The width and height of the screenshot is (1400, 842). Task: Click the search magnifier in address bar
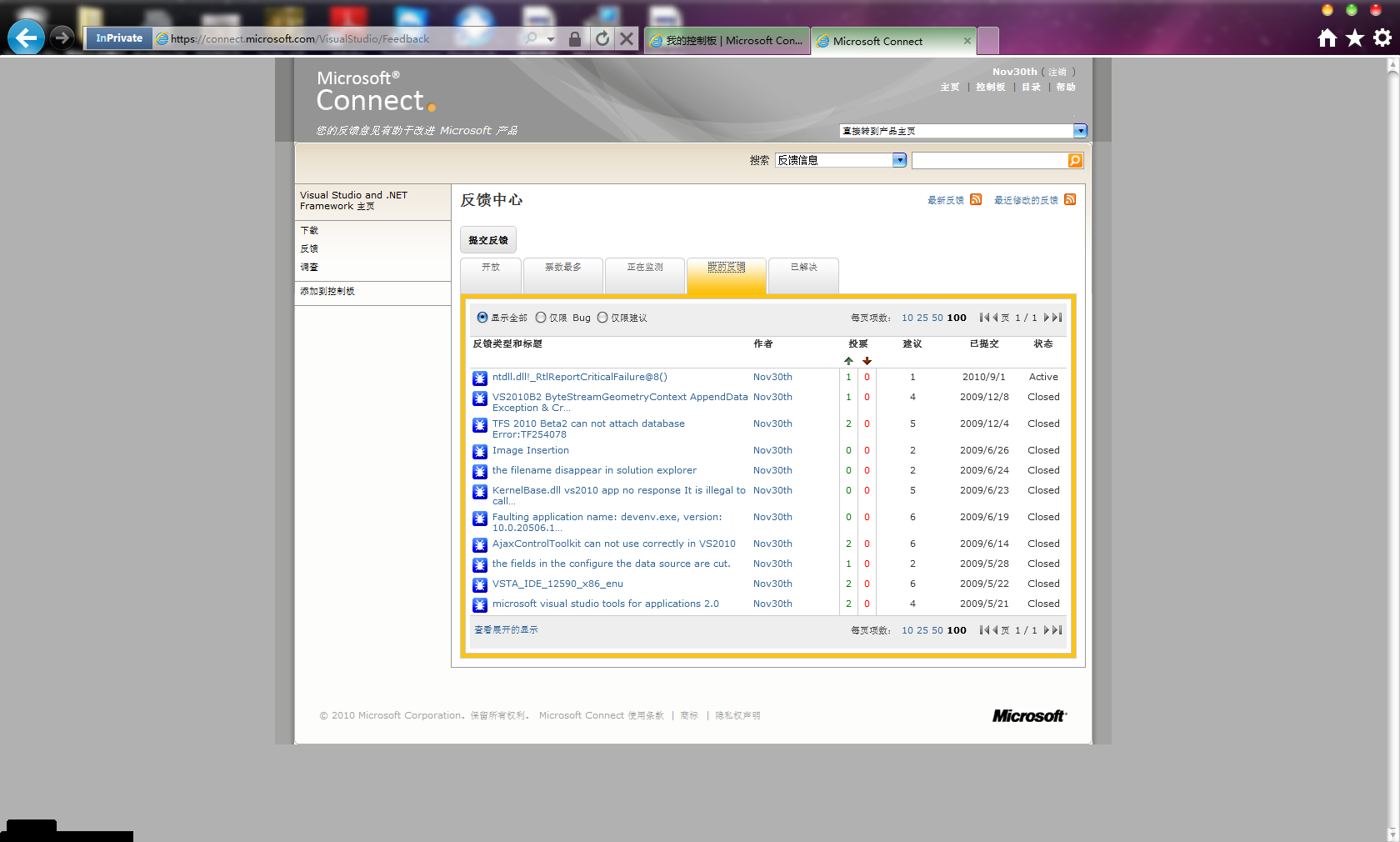click(x=531, y=38)
